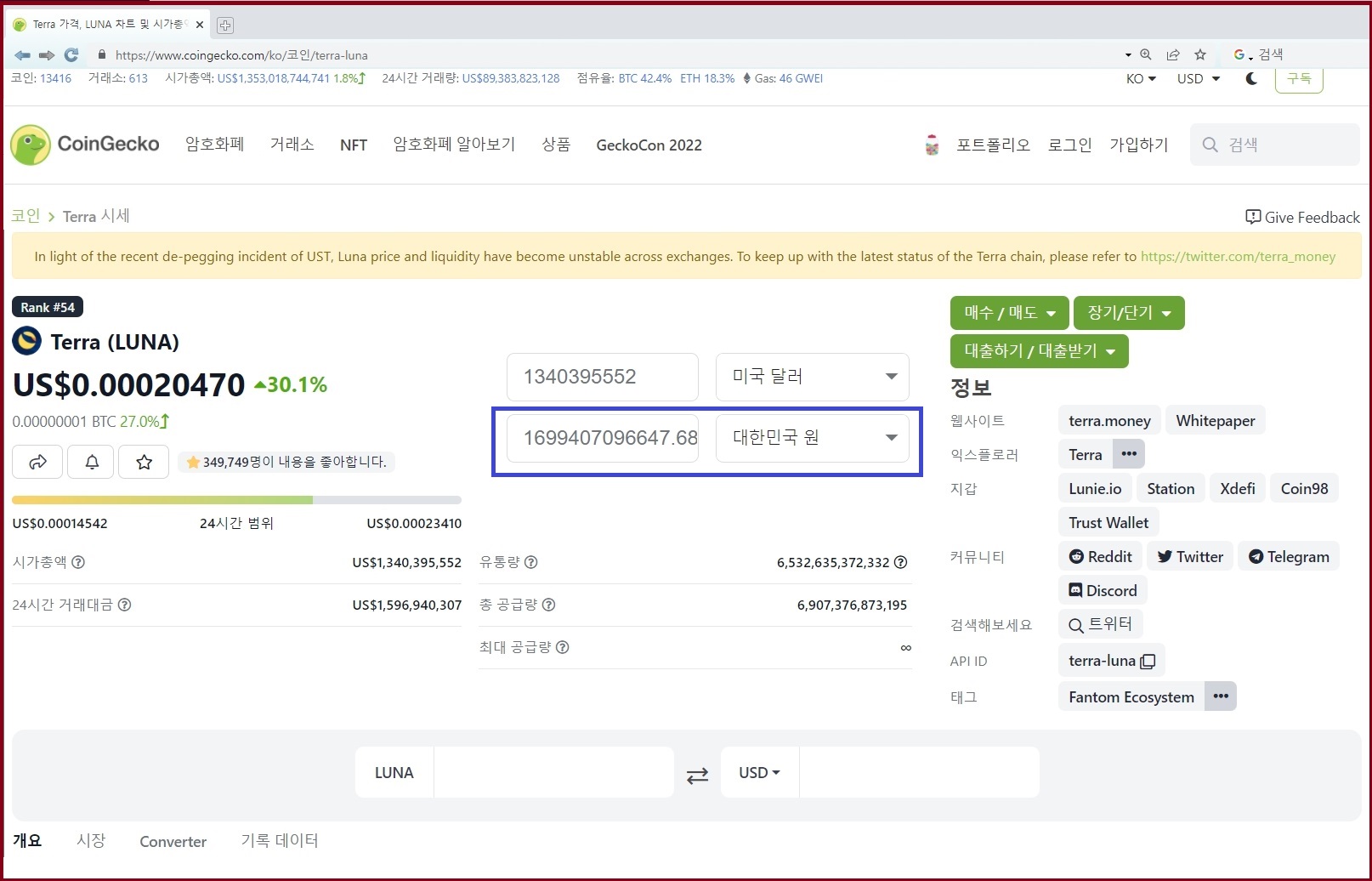This screenshot has height=881, width=1372.
Task: Click 최대 공급량 help question icon
Action: 562,647
